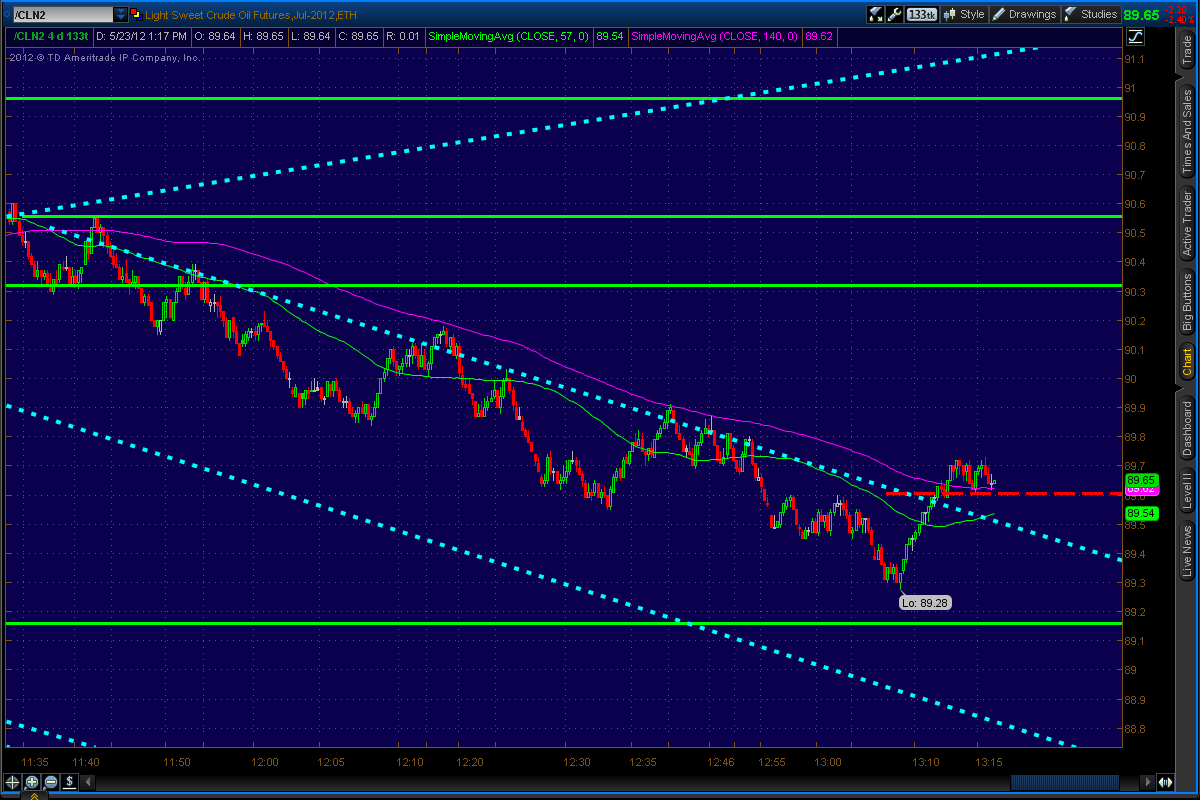This screenshot has height=800, width=1200.
Task: Click the chart sharing flask icon
Action: [875, 14]
